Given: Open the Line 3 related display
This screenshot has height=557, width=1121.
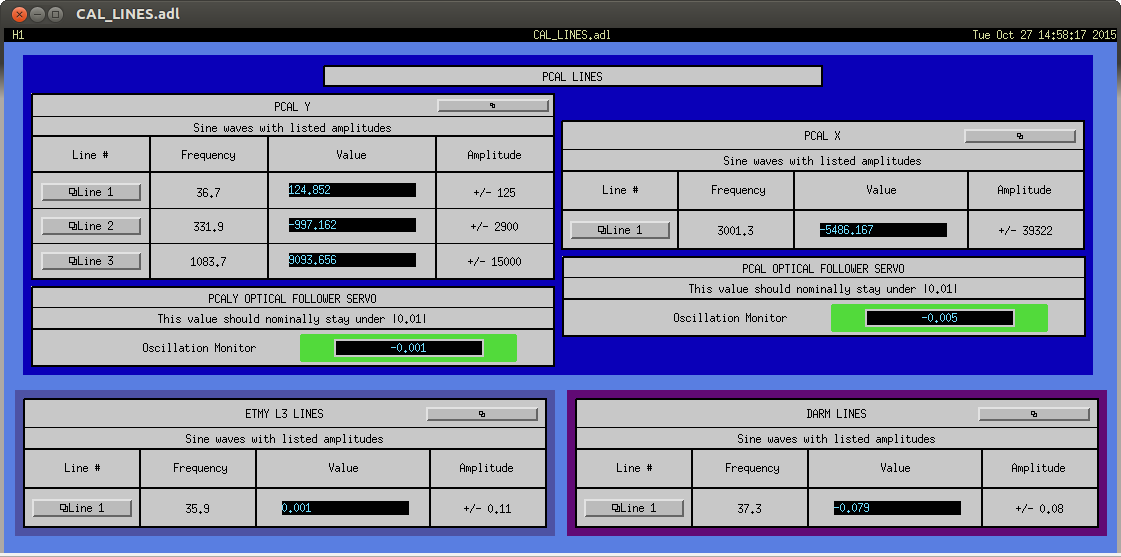Looking at the screenshot, I should 91,261.
